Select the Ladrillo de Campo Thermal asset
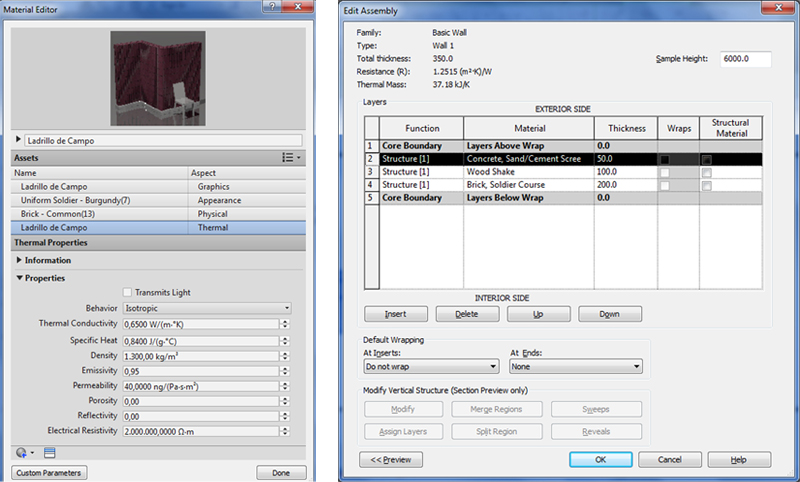The width and height of the screenshot is (800, 482). [x=158, y=227]
